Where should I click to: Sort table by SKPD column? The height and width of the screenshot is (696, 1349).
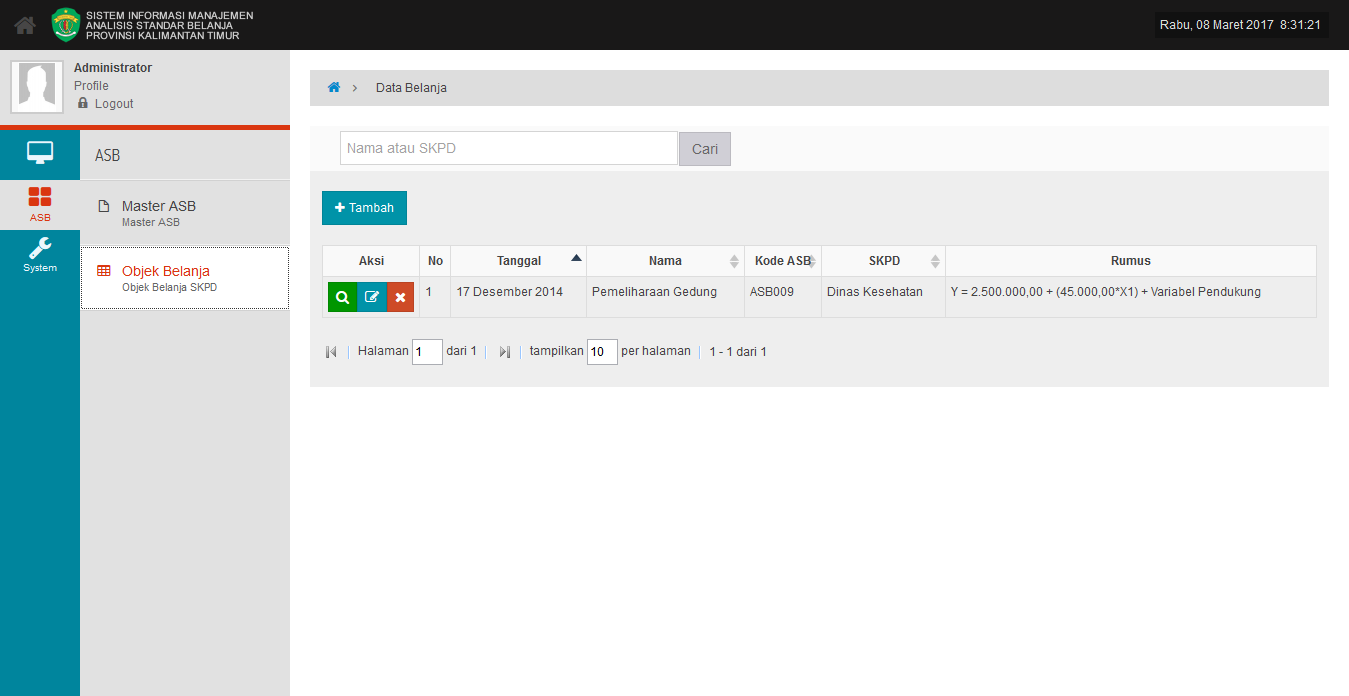[883, 261]
